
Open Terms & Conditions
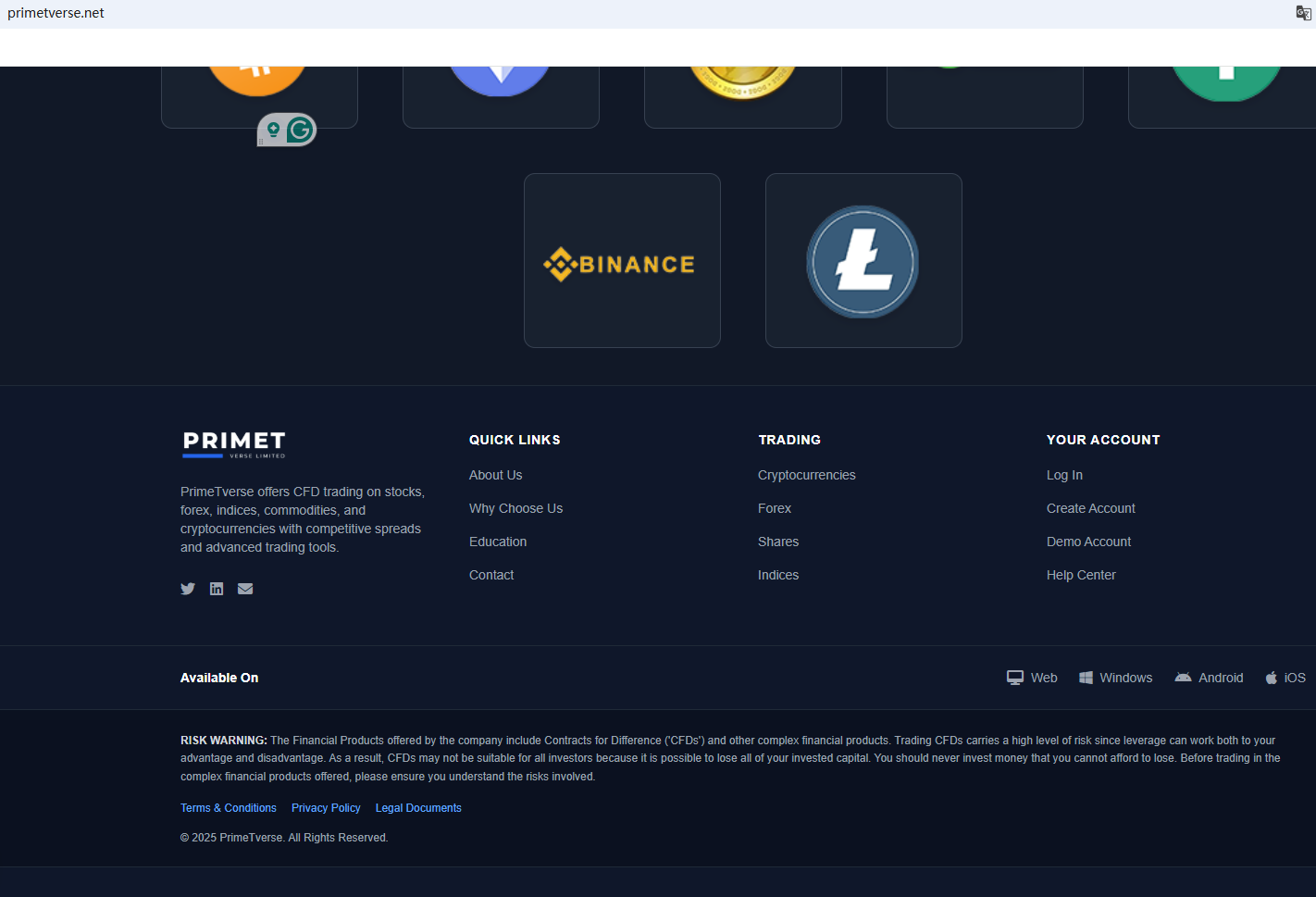(x=229, y=808)
